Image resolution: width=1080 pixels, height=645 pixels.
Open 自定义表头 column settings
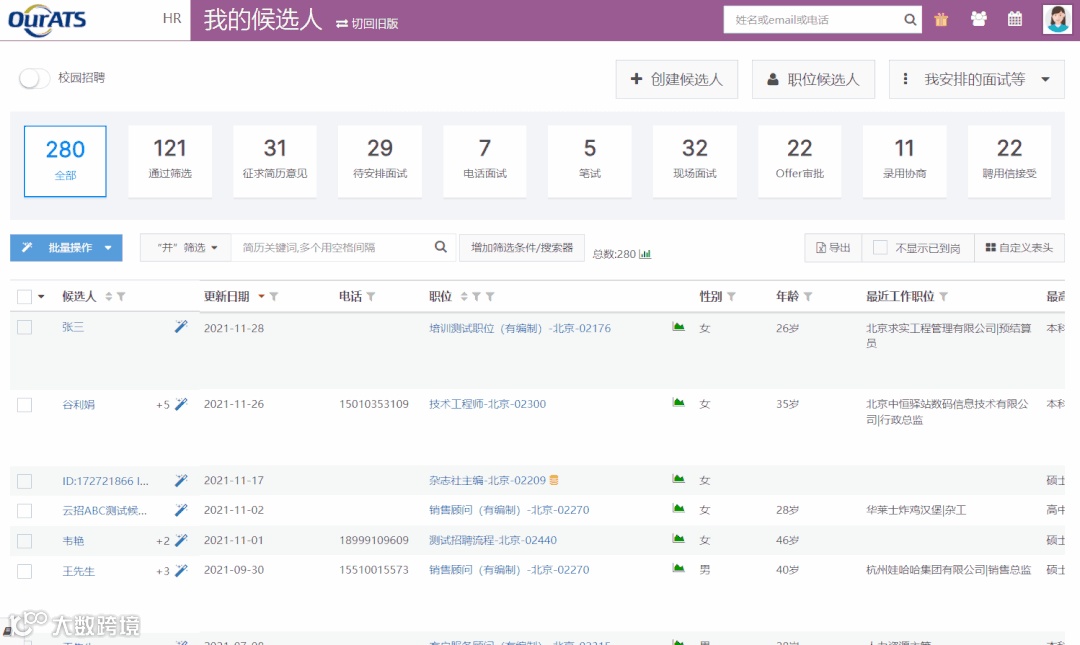(x=1019, y=247)
